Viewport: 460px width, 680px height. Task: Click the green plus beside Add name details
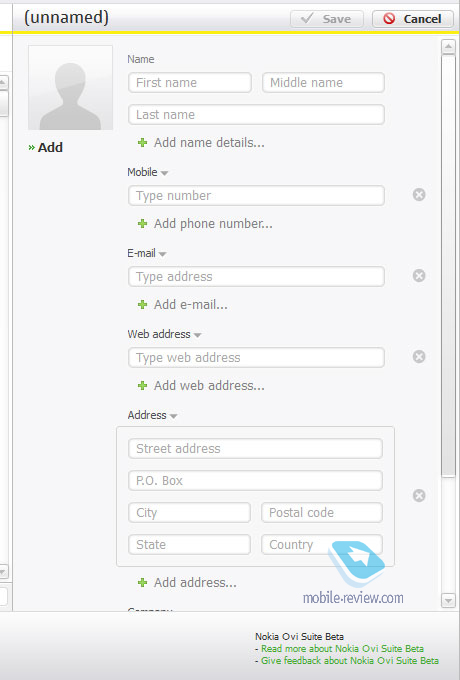coord(142,143)
